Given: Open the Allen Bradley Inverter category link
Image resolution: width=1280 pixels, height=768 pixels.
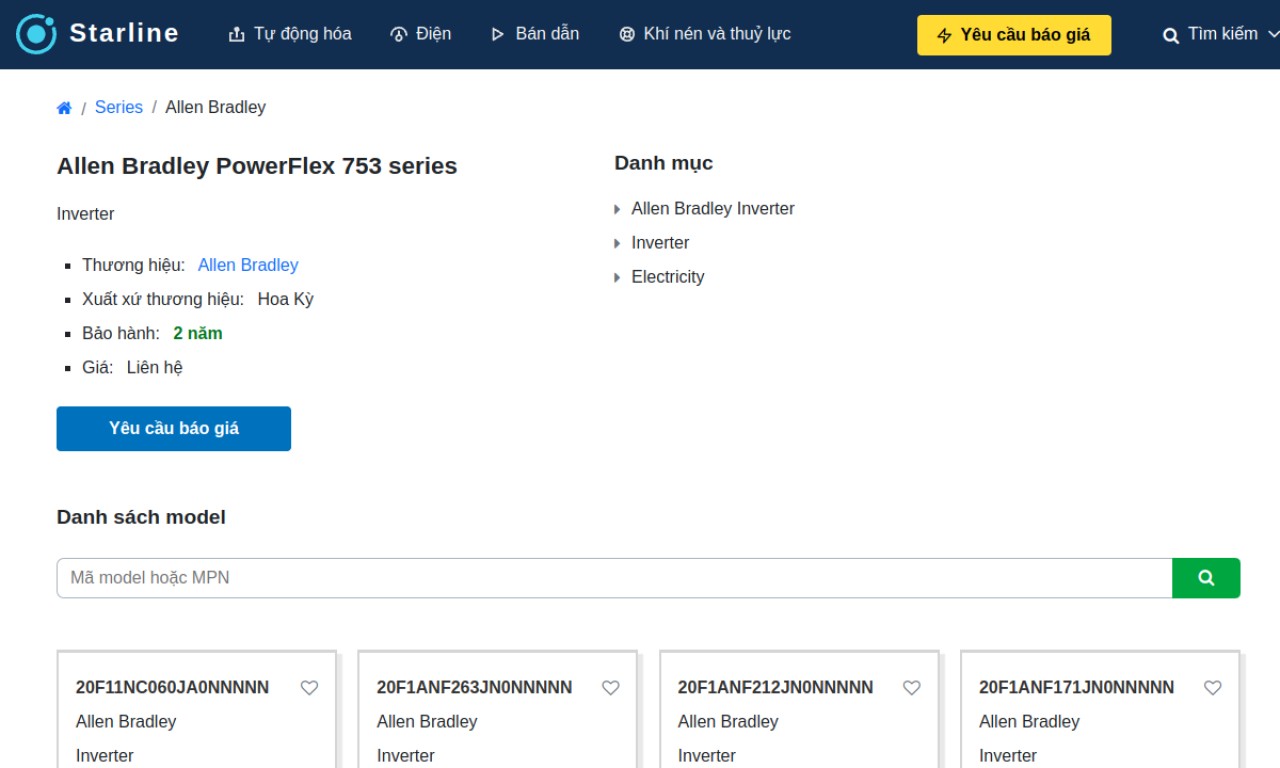Looking at the screenshot, I should tap(713, 209).
